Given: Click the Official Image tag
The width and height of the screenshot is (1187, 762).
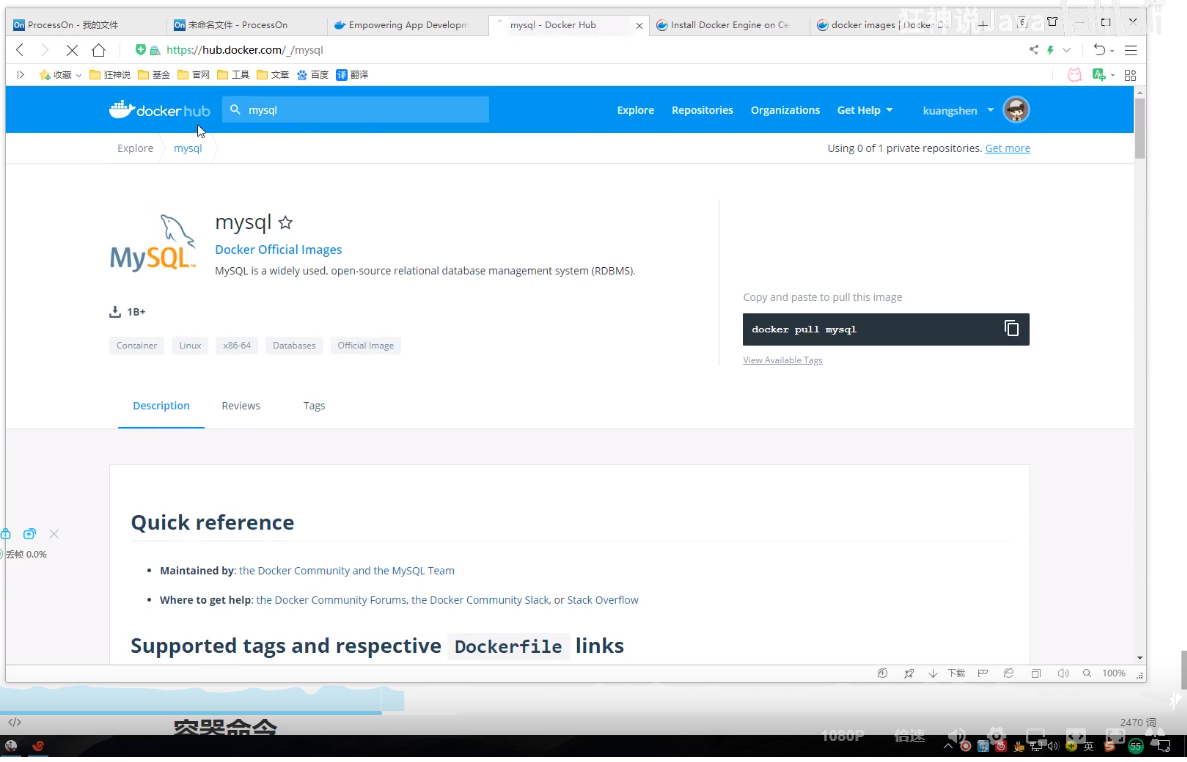Looking at the screenshot, I should (366, 346).
